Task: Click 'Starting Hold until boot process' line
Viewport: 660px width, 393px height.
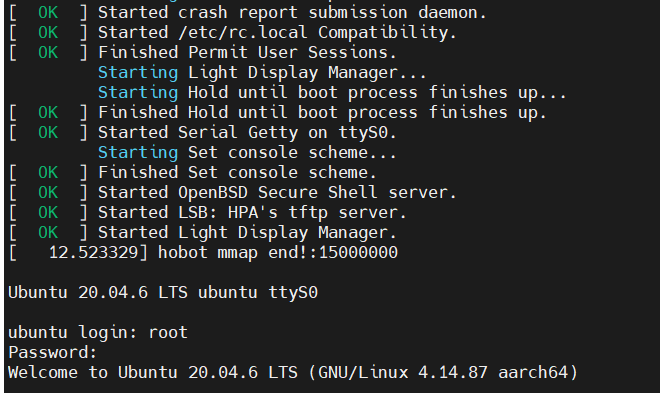Action: pyautogui.click(x=332, y=93)
